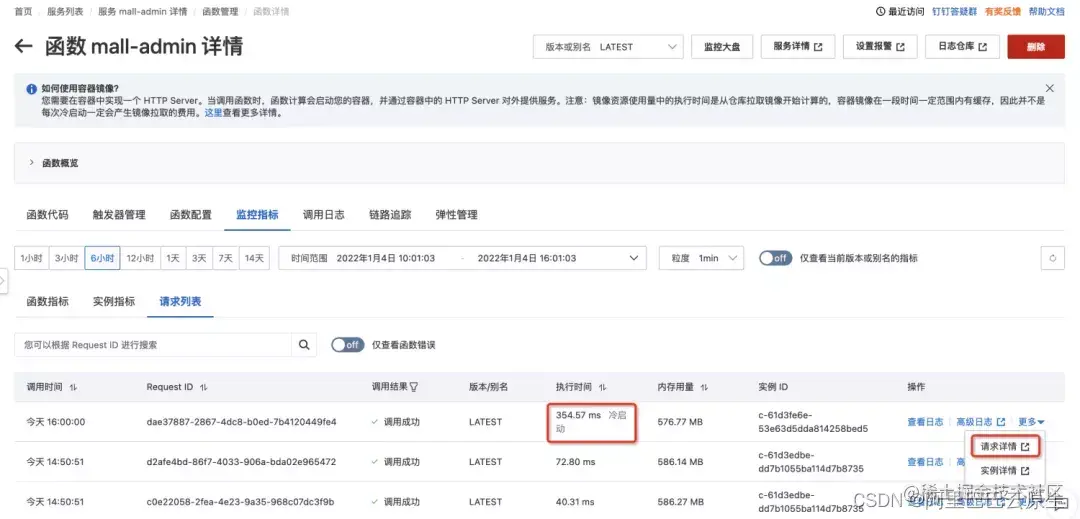
Task: Click the refresh icon at right of time range
Action: point(1052,258)
